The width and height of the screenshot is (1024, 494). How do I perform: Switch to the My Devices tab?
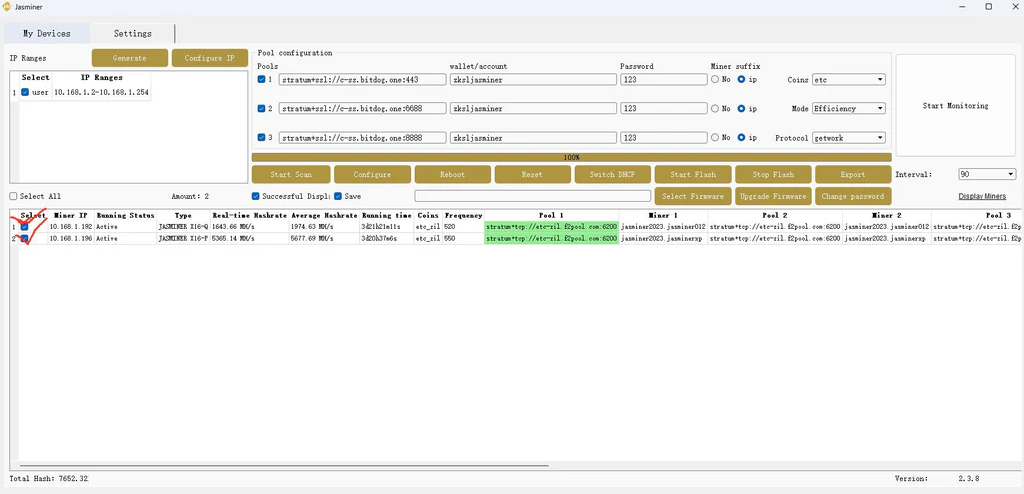[48, 34]
